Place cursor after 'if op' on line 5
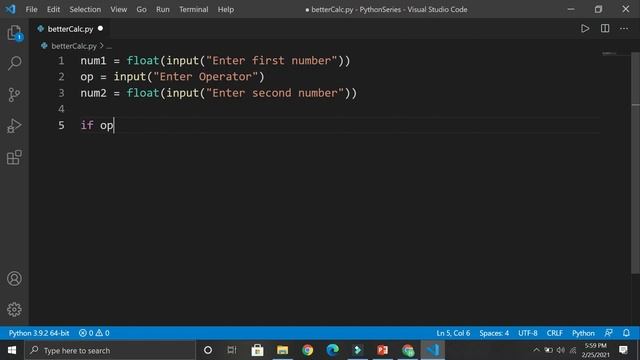 (114, 125)
